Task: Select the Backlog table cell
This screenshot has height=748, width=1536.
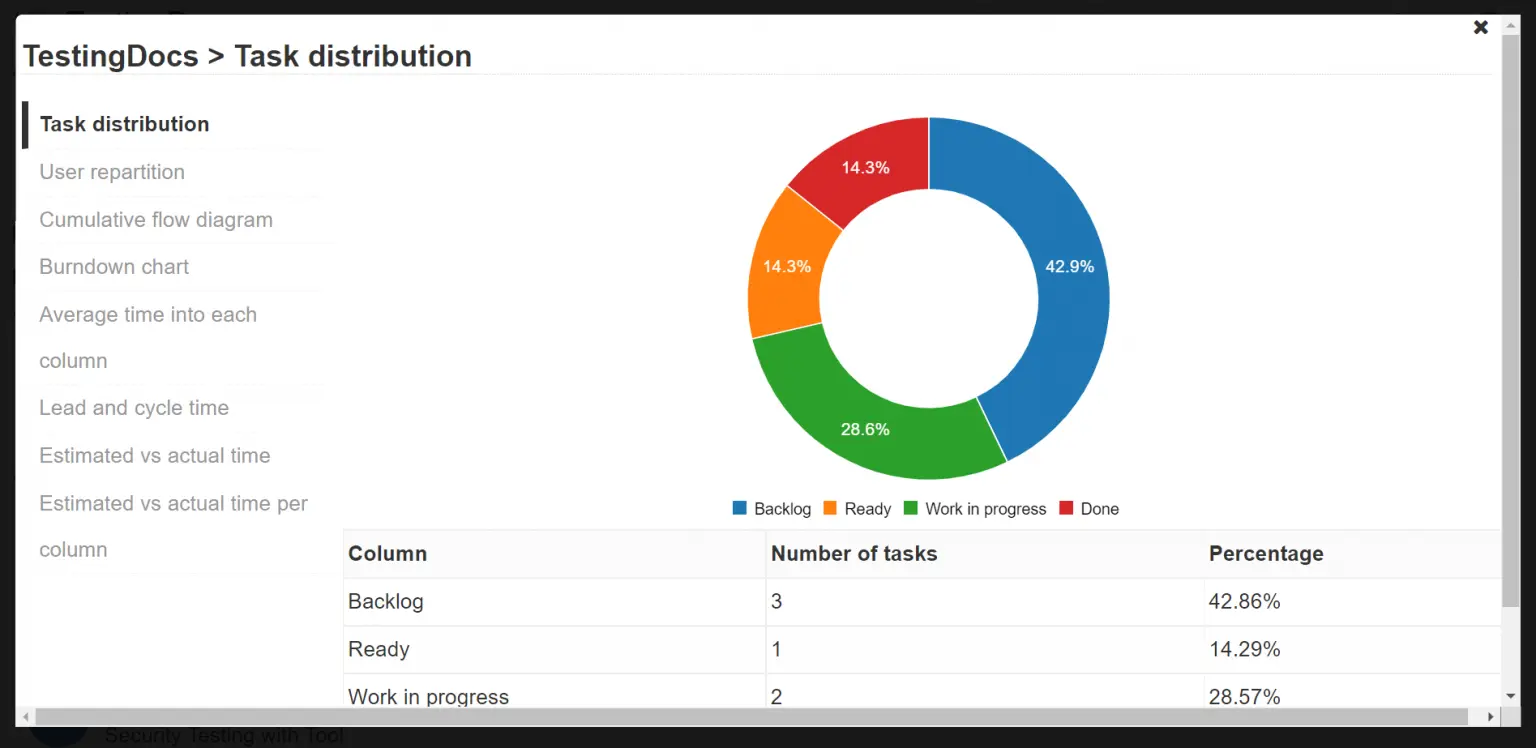Action: pyautogui.click(x=554, y=602)
